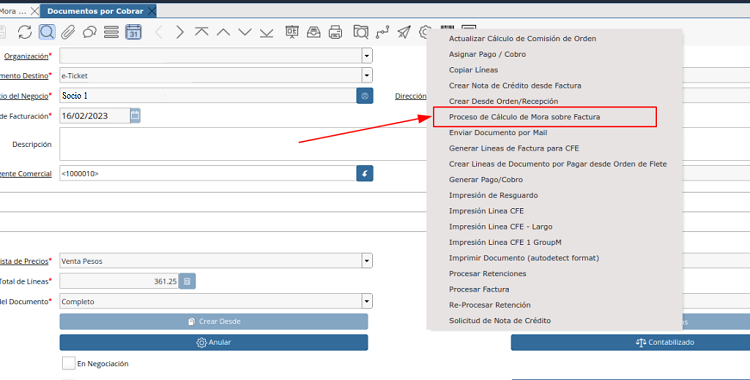Open the record lookup magnifier icon

click(x=47, y=32)
